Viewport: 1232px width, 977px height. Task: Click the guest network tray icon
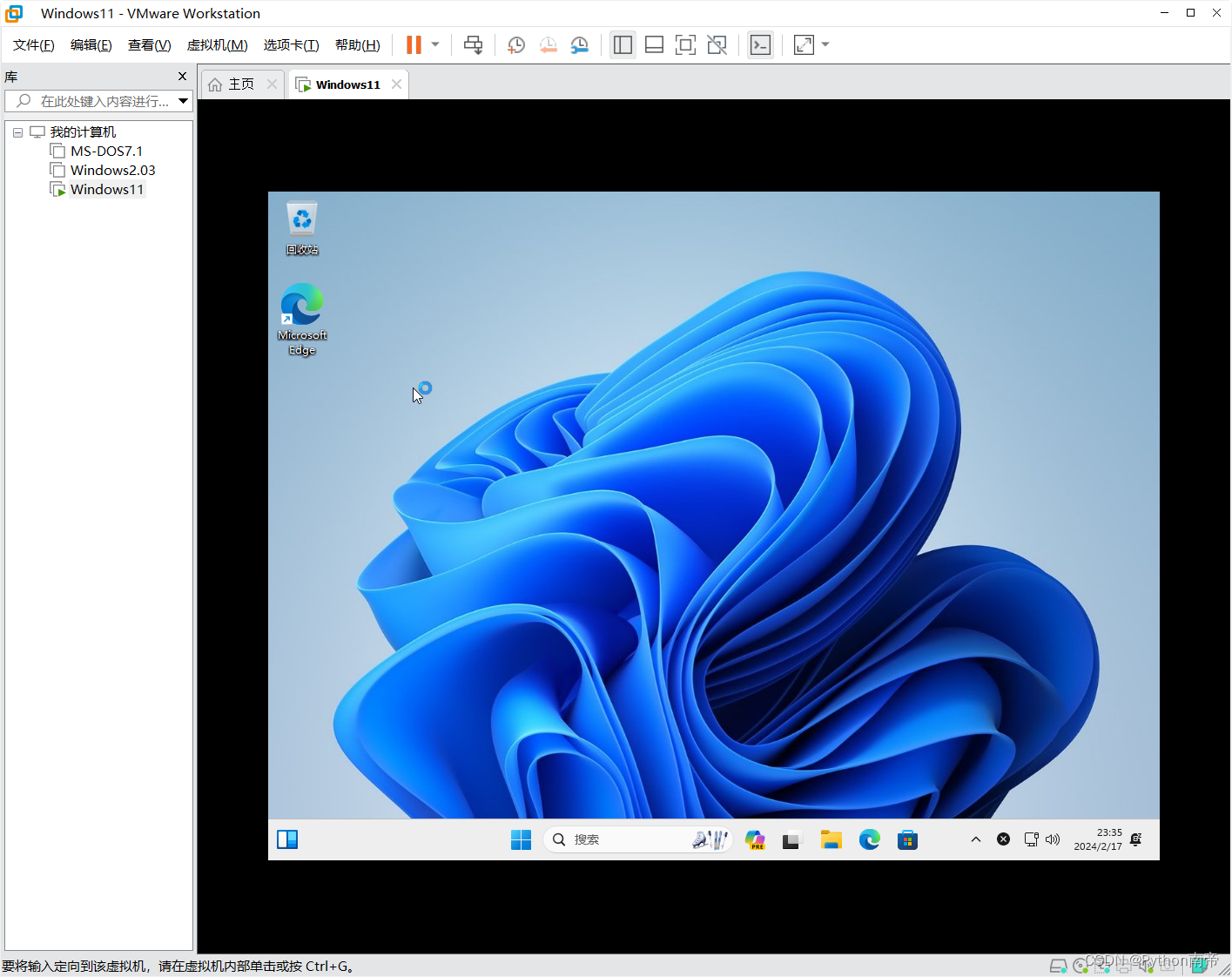(x=1031, y=839)
